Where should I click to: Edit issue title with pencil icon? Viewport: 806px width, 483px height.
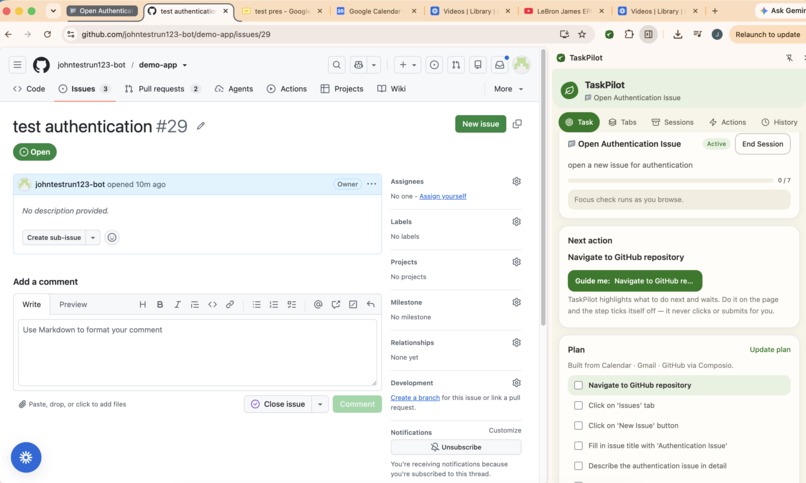200,126
